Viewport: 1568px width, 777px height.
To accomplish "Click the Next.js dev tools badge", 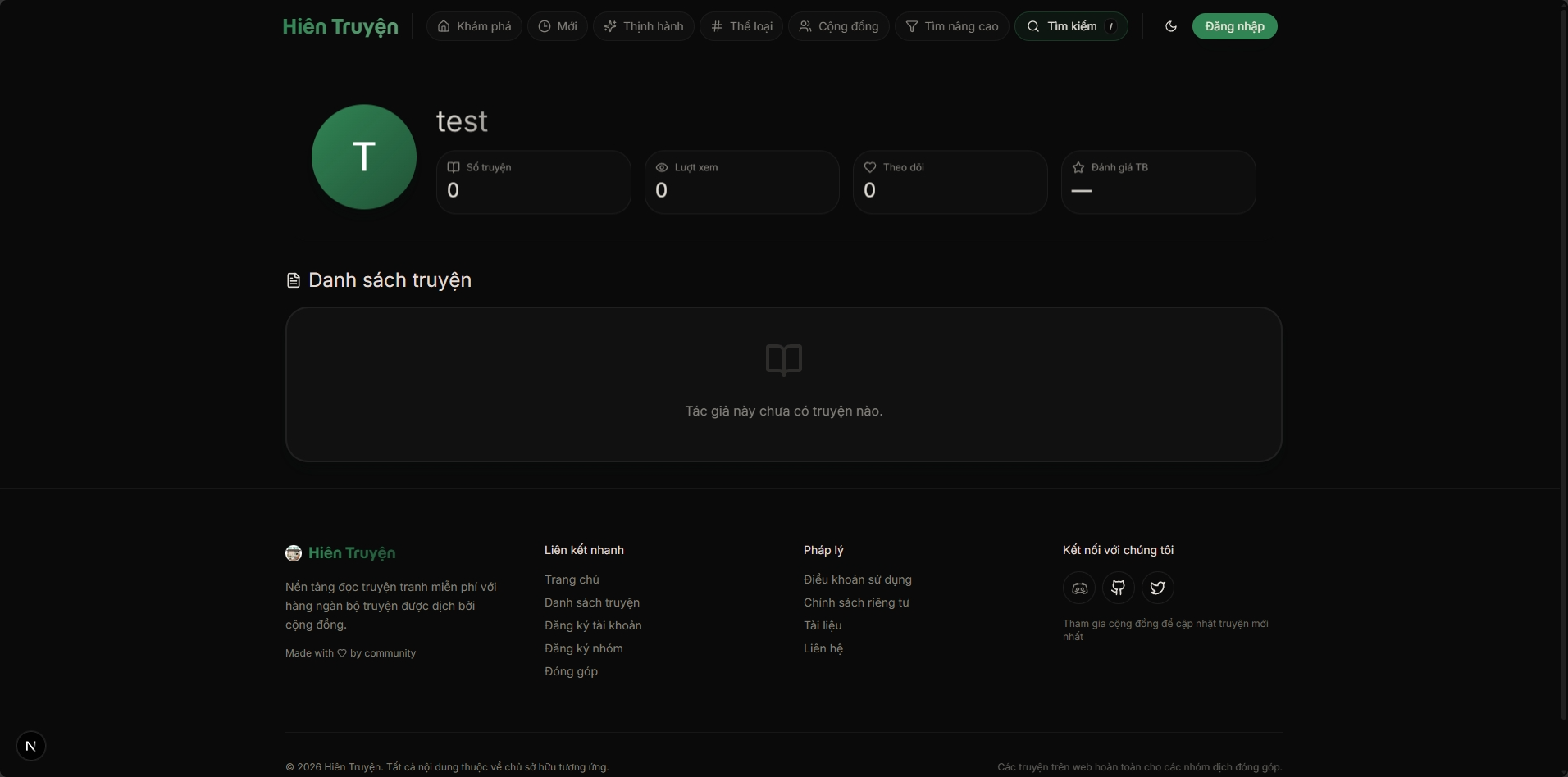I will point(31,746).
